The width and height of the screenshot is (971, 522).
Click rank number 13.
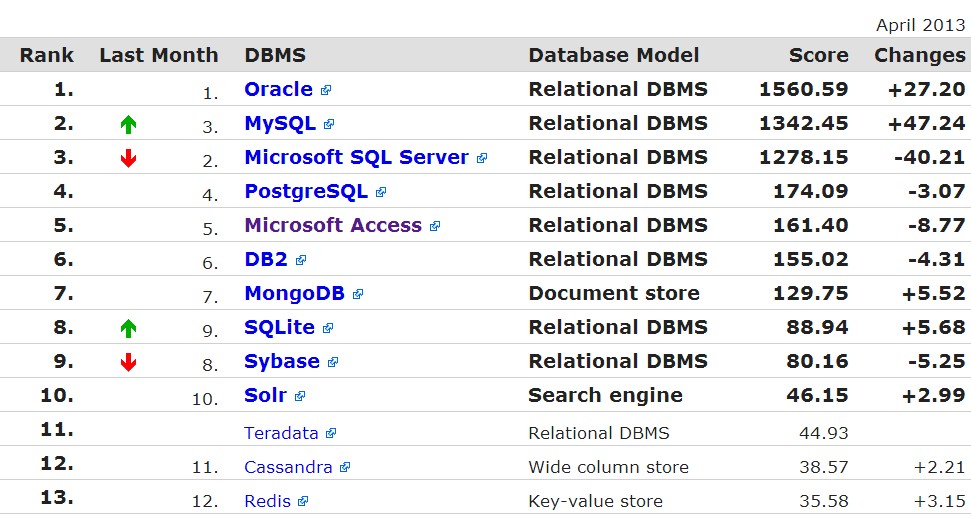tap(57, 497)
